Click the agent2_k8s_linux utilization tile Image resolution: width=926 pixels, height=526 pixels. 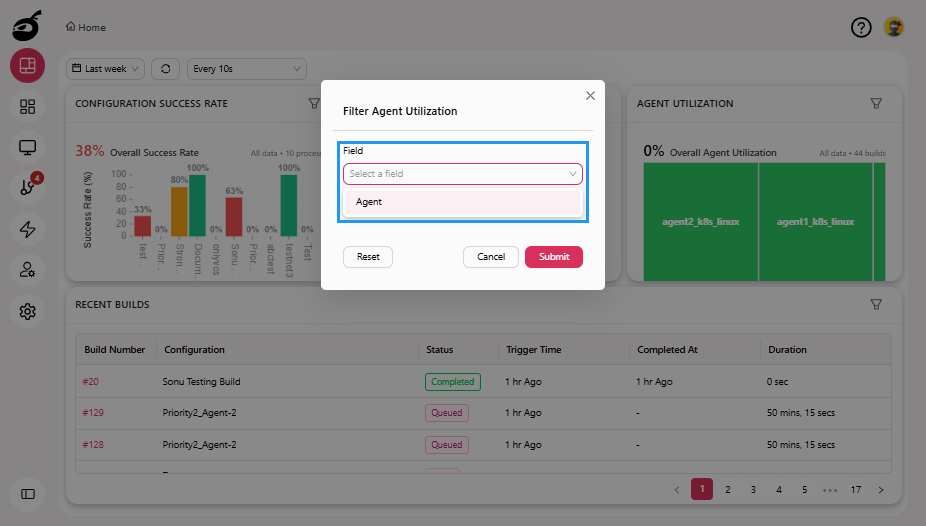pyautogui.click(x=700, y=222)
